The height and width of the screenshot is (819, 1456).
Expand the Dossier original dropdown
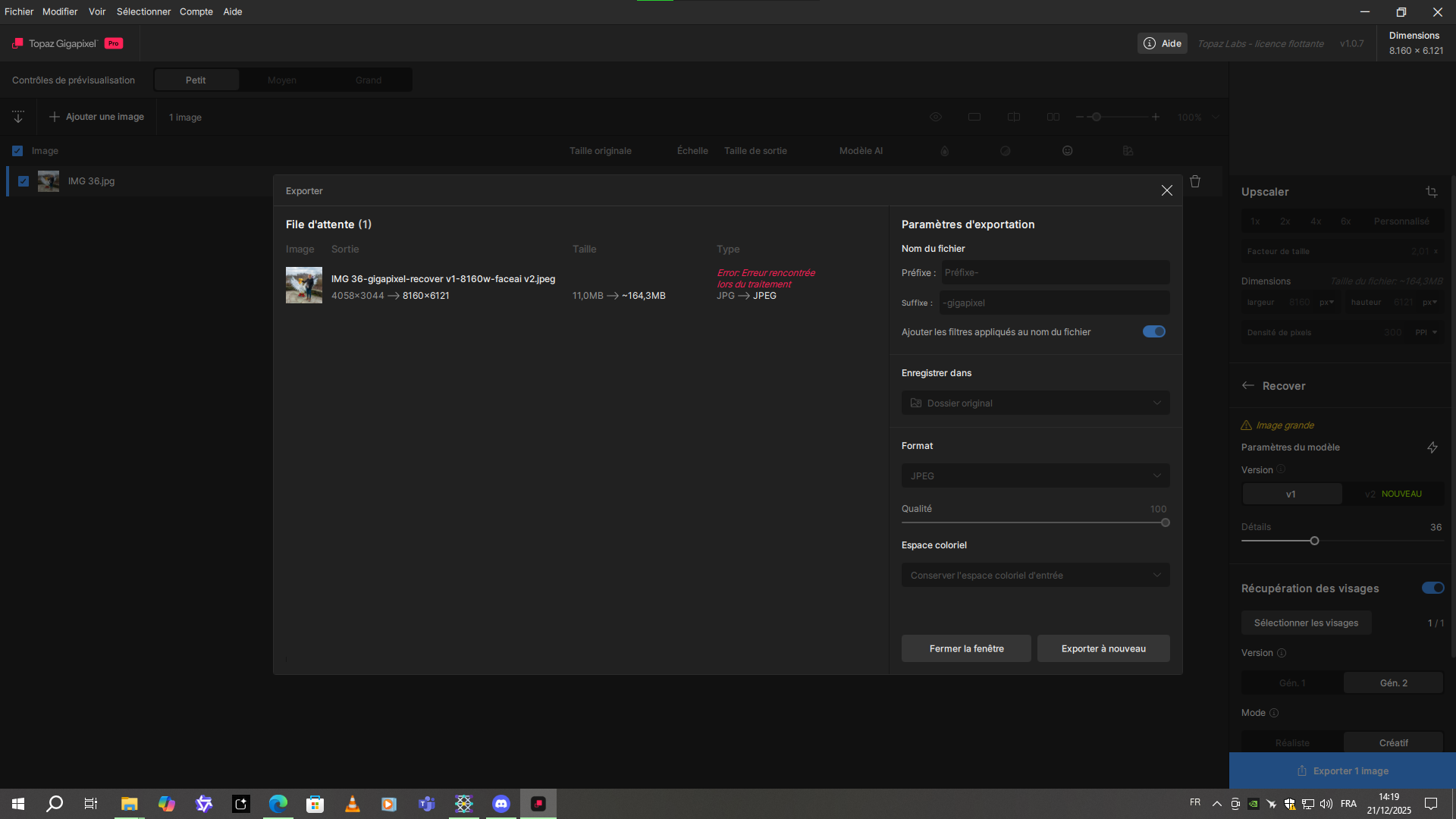1035,403
